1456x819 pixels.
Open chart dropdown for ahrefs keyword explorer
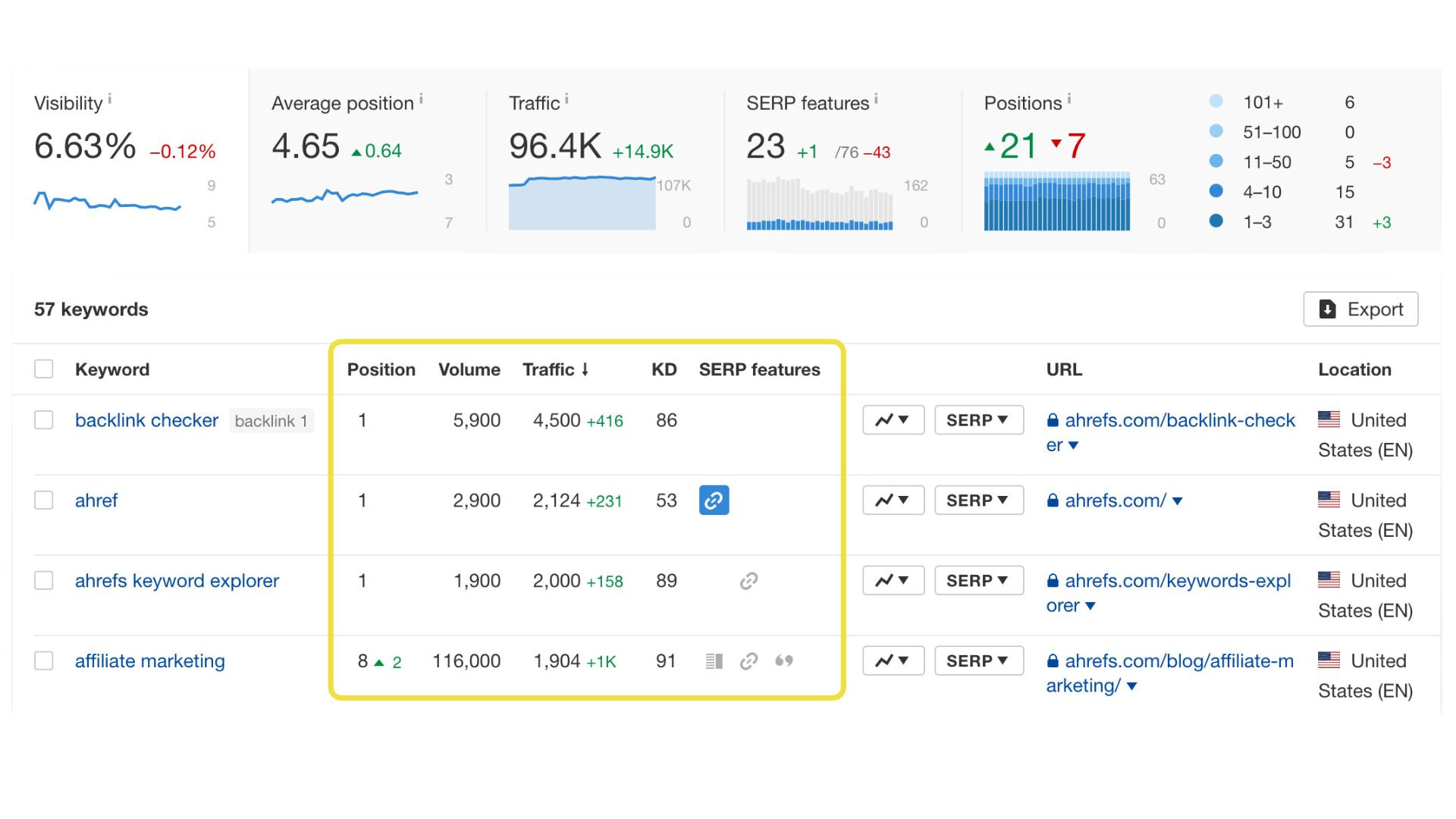tap(893, 581)
